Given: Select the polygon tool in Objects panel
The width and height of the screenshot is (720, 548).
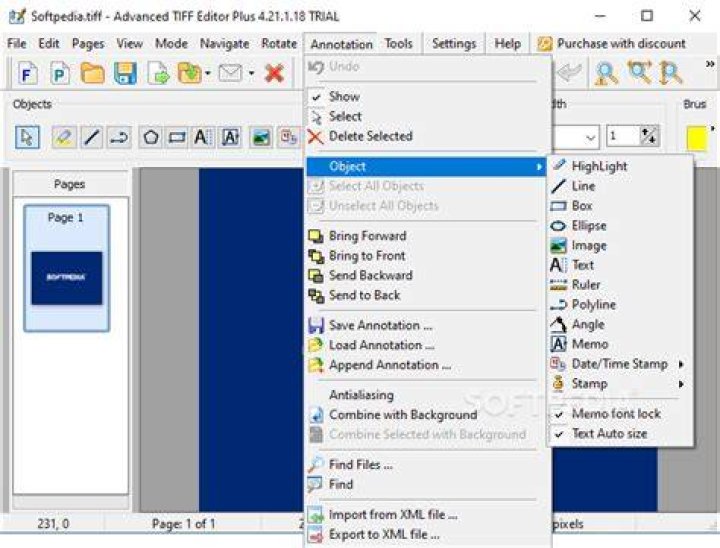Looking at the screenshot, I should tap(151, 137).
